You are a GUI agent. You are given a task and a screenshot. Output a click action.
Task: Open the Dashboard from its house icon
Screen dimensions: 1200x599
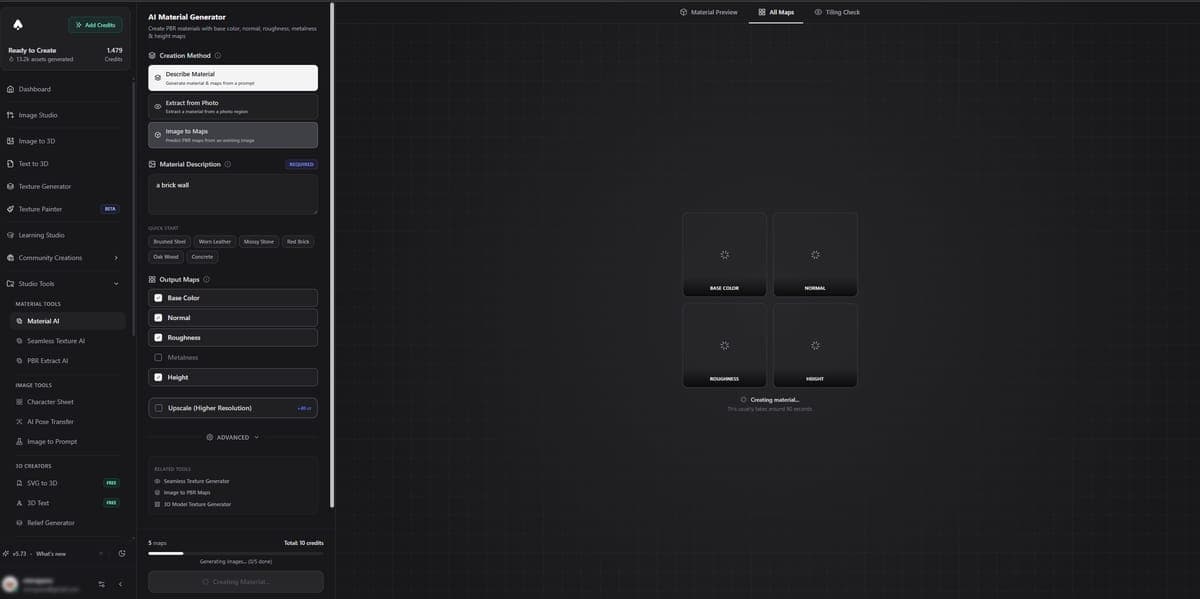coord(10,89)
